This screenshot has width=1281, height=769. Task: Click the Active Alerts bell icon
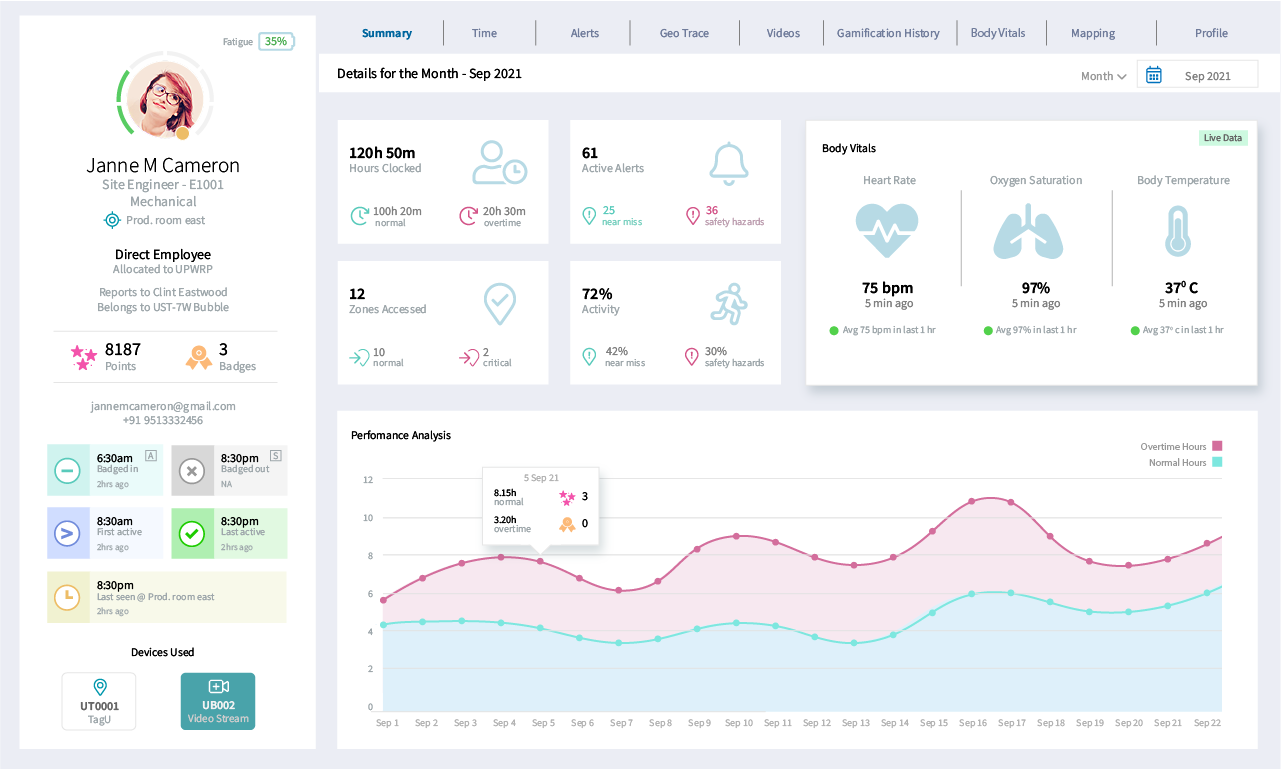click(x=728, y=163)
